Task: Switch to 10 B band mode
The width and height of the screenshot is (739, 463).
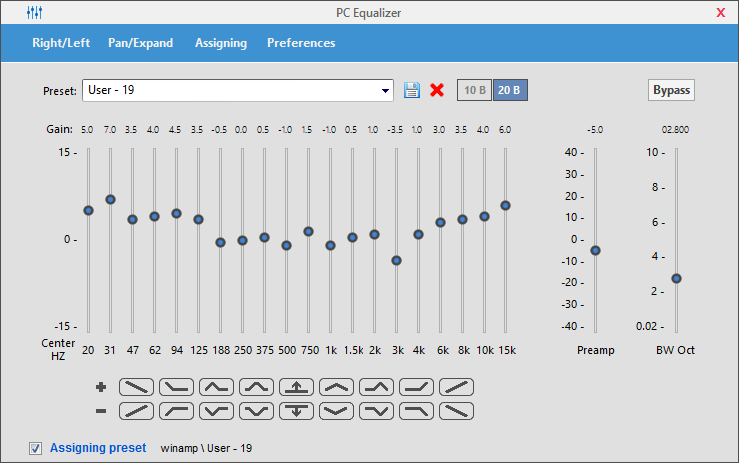Action: click(x=474, y=90)
